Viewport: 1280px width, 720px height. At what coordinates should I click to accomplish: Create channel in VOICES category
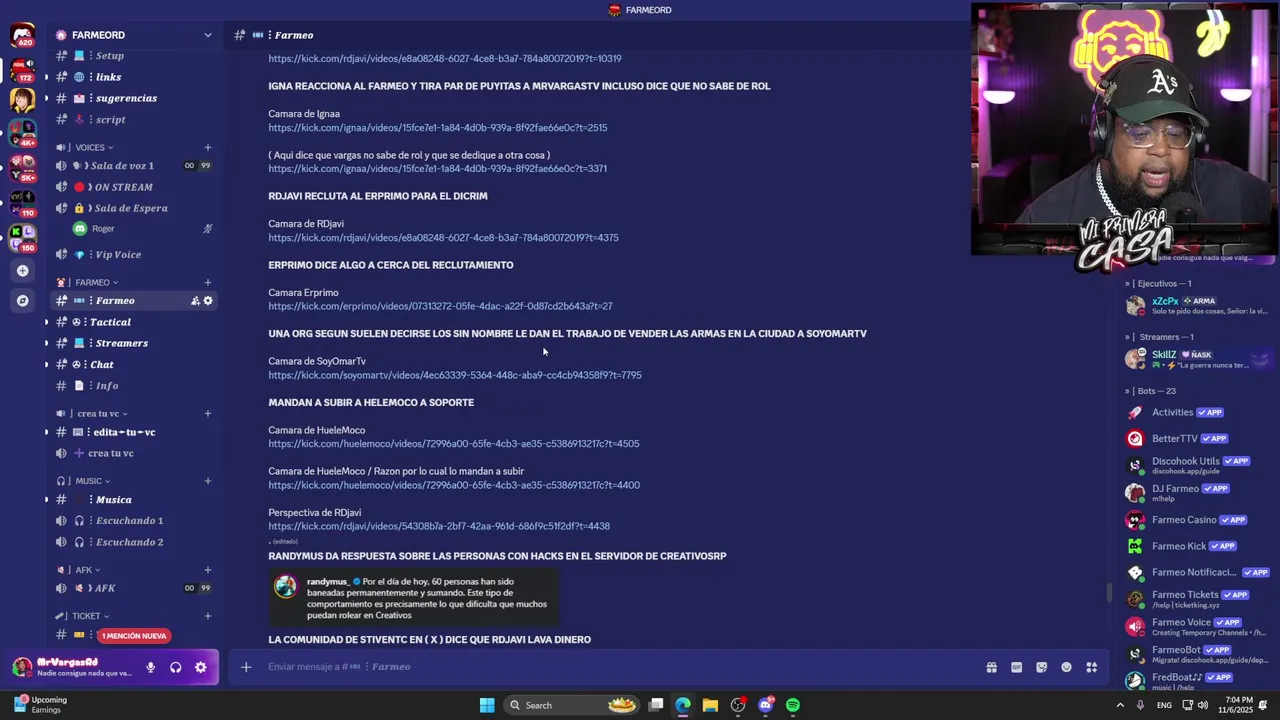(208, 147)
